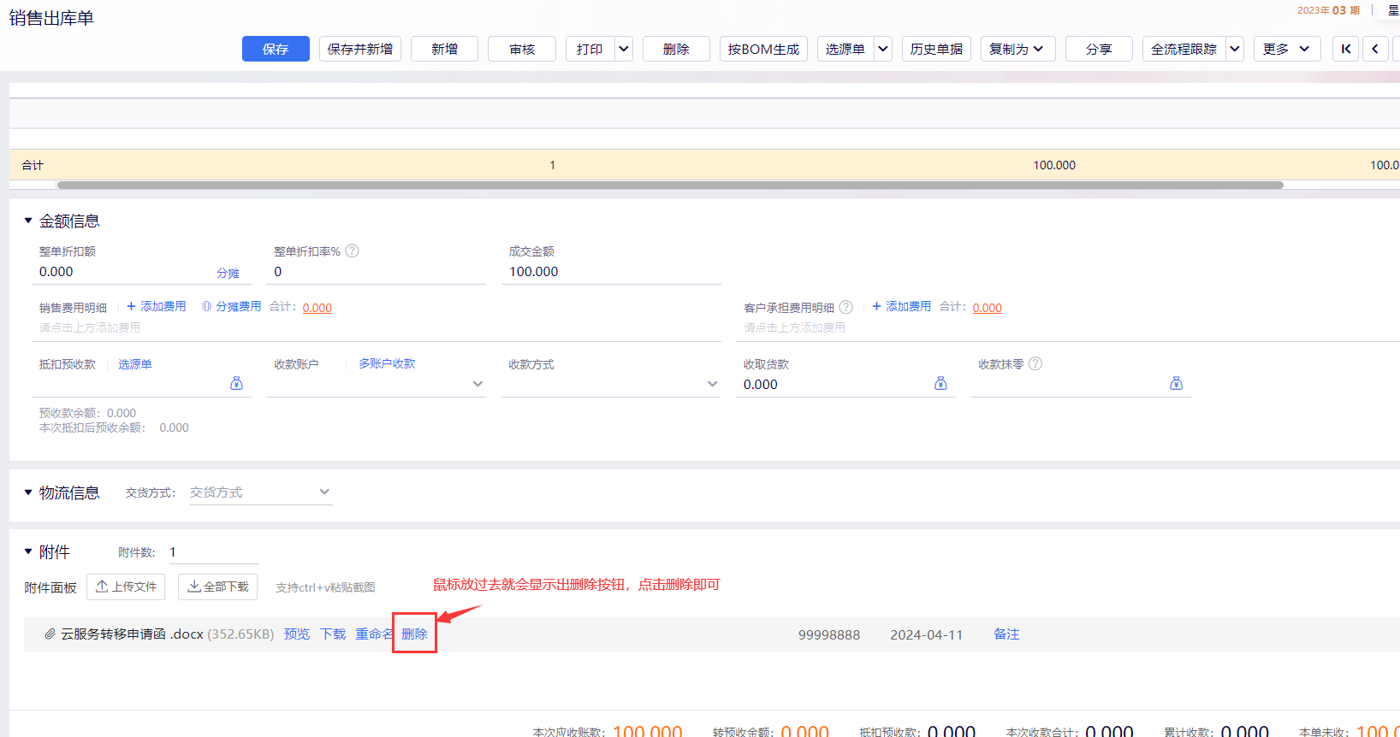Viewport: 1400px width, 737px height.
Task: Open the 全流程跟踪 dropdown arrow
Action: point(1234,49)
